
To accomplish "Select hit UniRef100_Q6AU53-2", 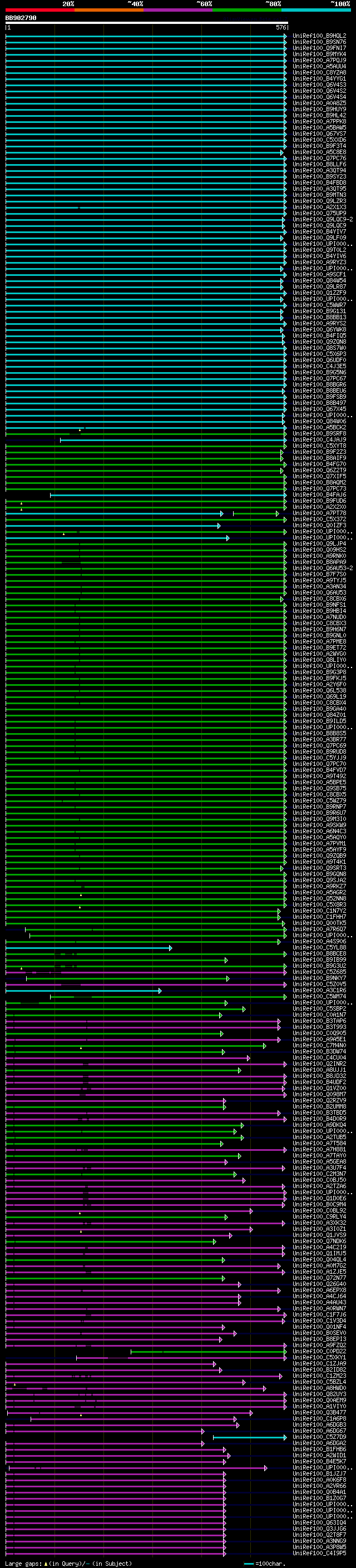I will click(x=323, y=568).
